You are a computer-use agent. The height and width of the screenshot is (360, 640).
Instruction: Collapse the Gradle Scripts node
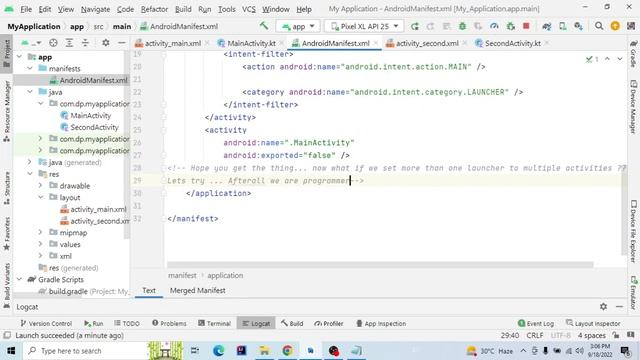19,280
